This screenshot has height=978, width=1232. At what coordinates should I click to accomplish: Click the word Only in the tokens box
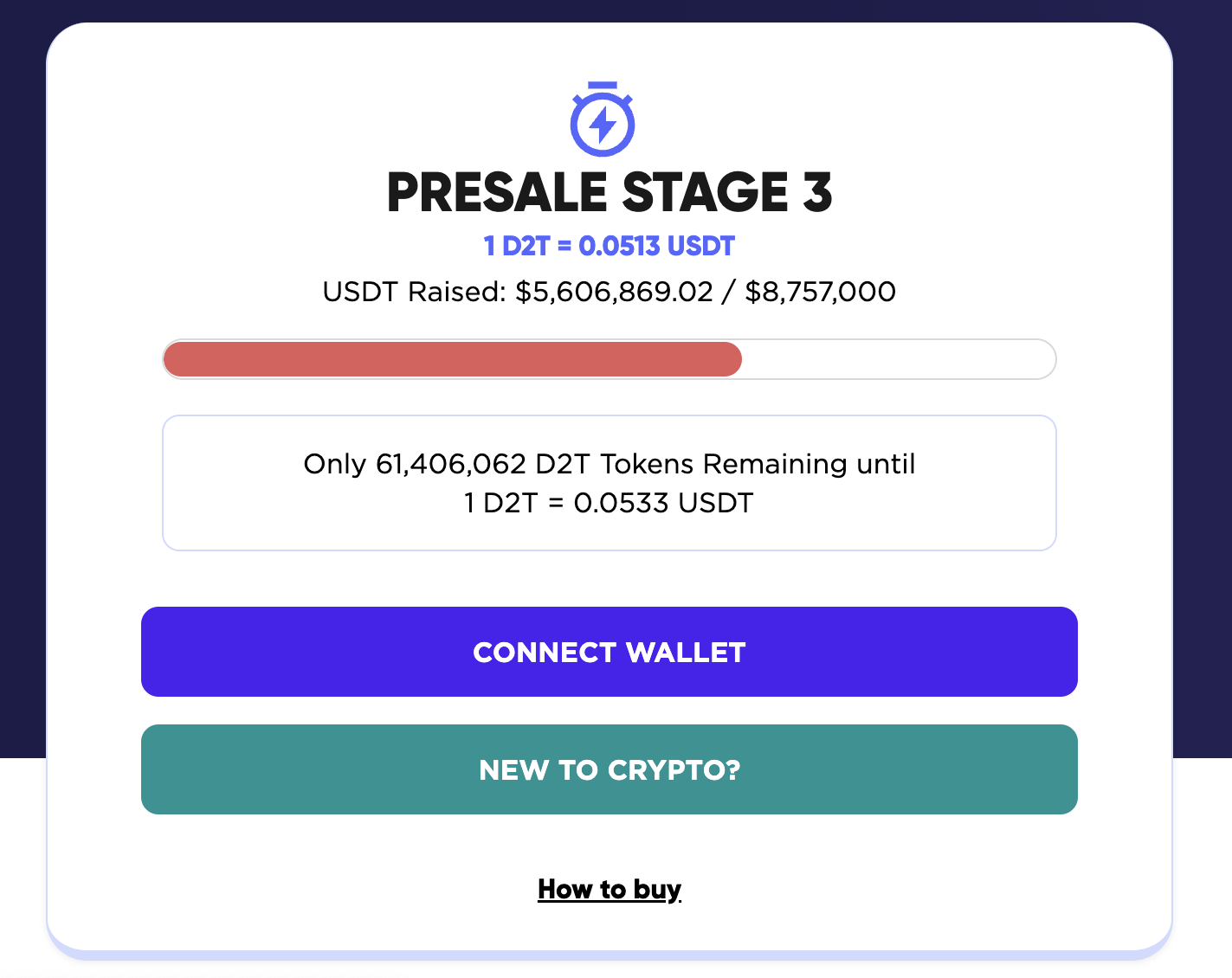click(x=335, y=464)
